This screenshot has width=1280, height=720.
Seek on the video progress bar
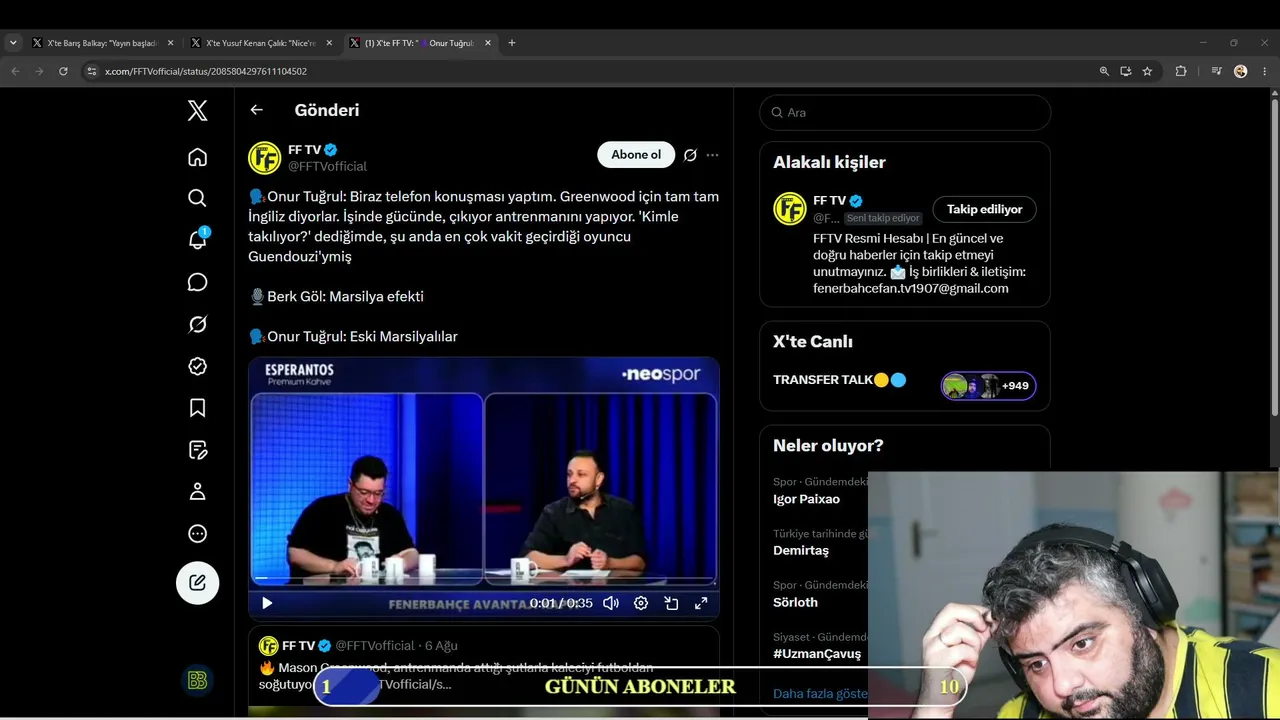tap(484, 579)
